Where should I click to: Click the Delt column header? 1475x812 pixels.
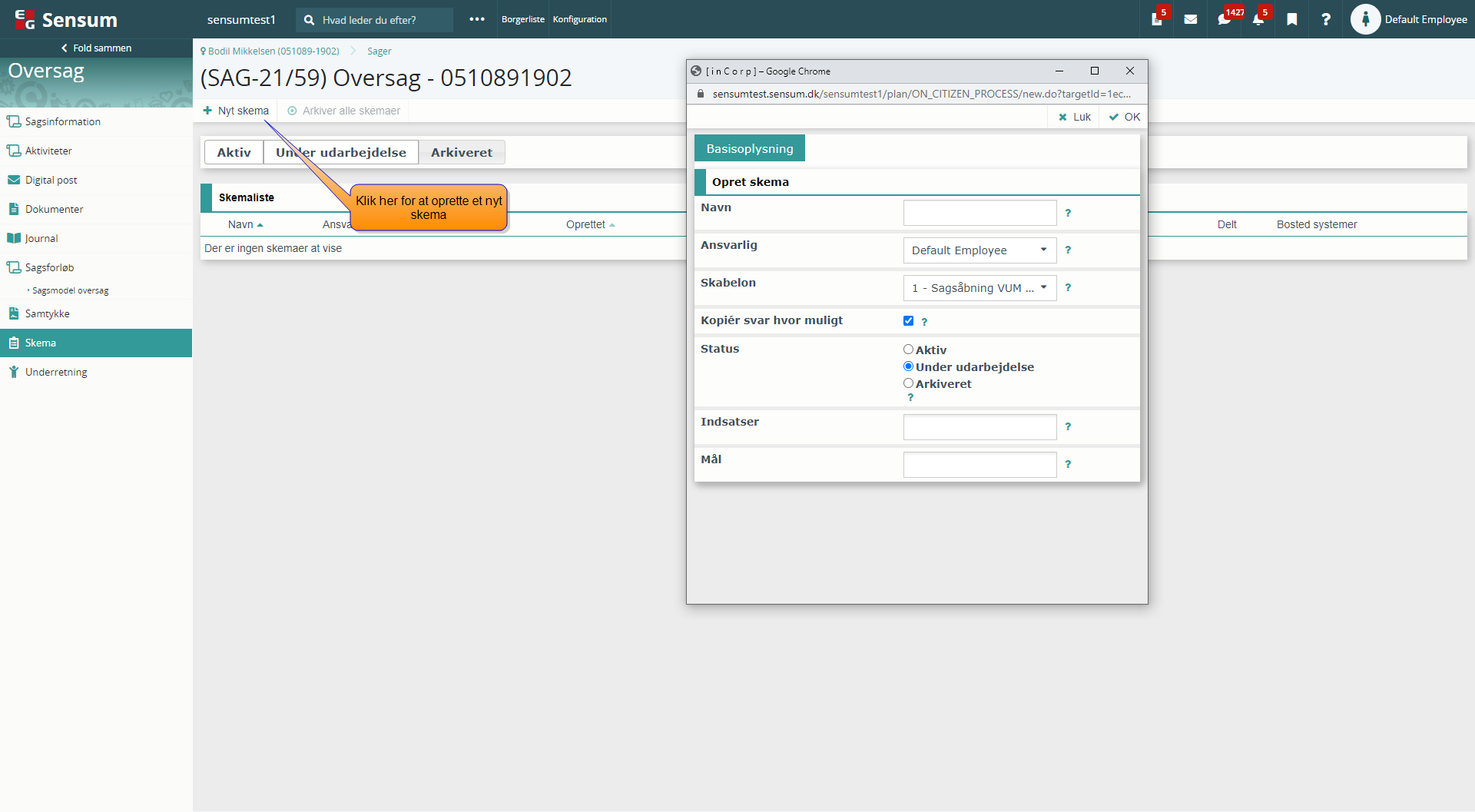coord(1227,224)
